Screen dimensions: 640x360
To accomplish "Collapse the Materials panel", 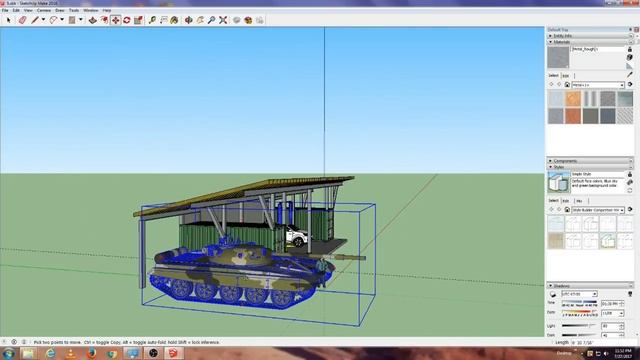I will click(x=590, y=42).
